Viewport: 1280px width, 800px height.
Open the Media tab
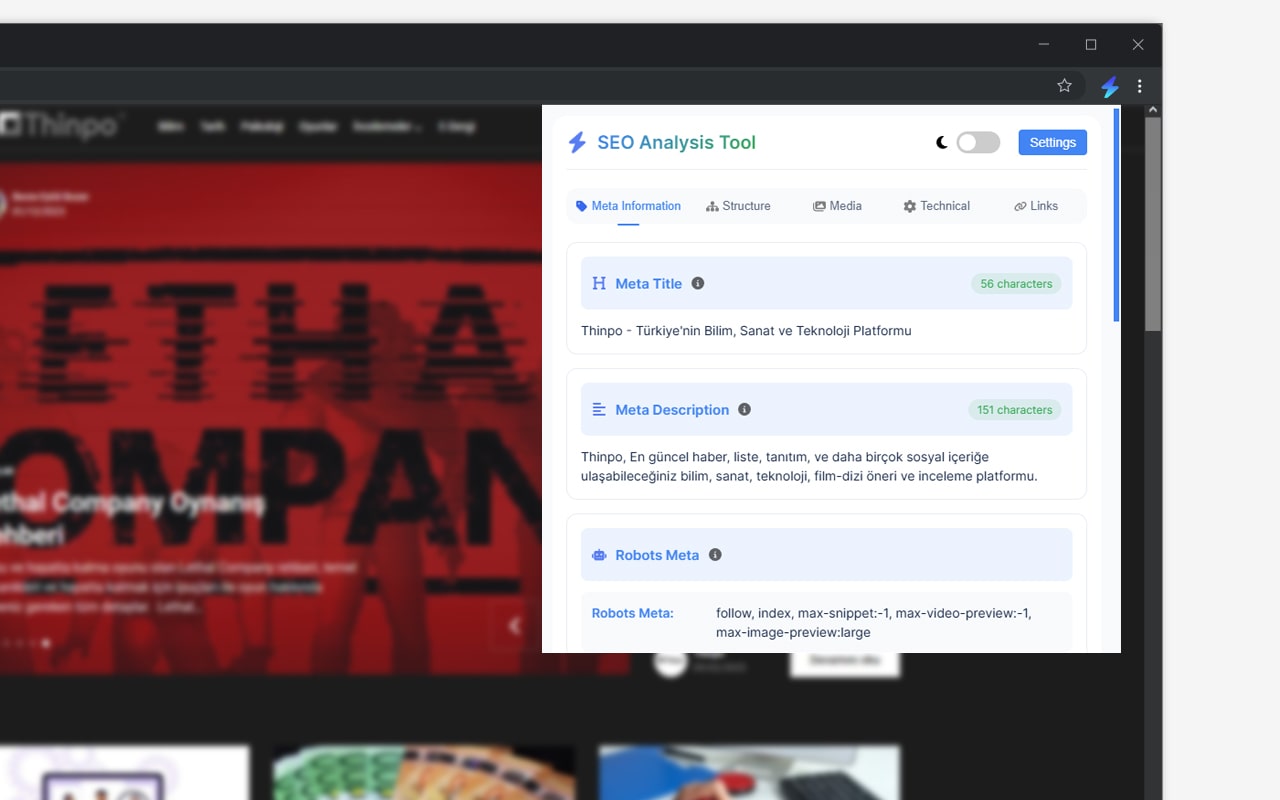pyautogui.click(x=837, y=206)
